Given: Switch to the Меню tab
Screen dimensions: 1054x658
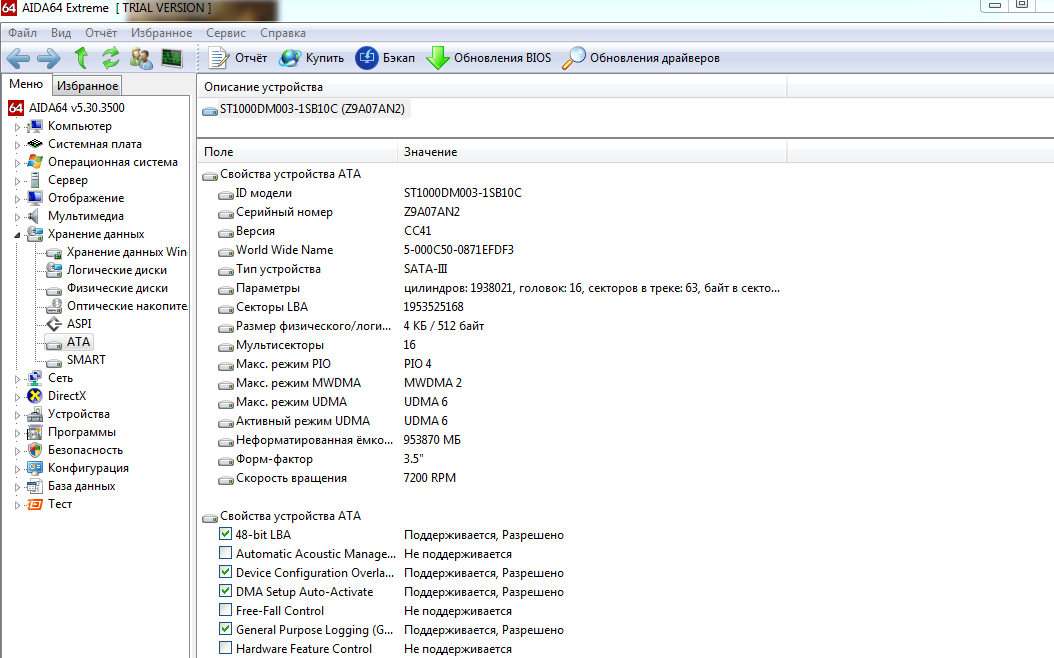Looking at the screenshot, I should coord(26,84).
